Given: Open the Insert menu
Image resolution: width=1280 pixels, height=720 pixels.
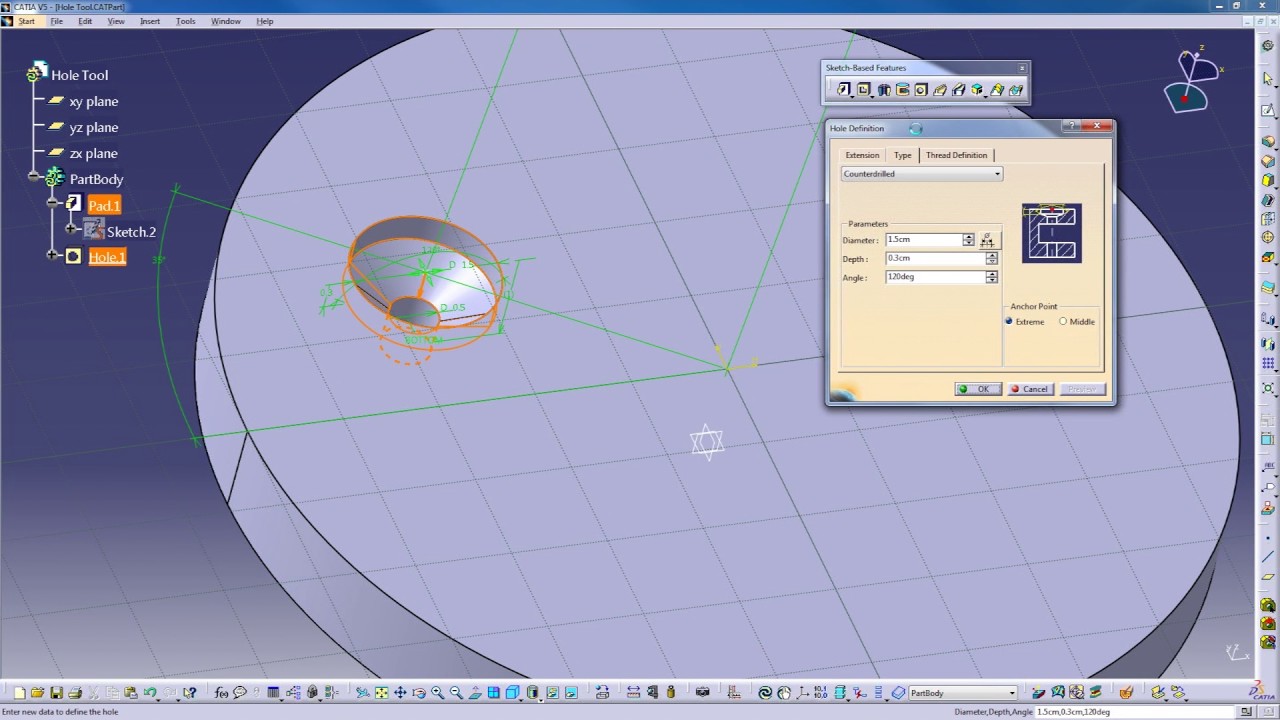Looking at the screenshot, I should click(150, 21).
